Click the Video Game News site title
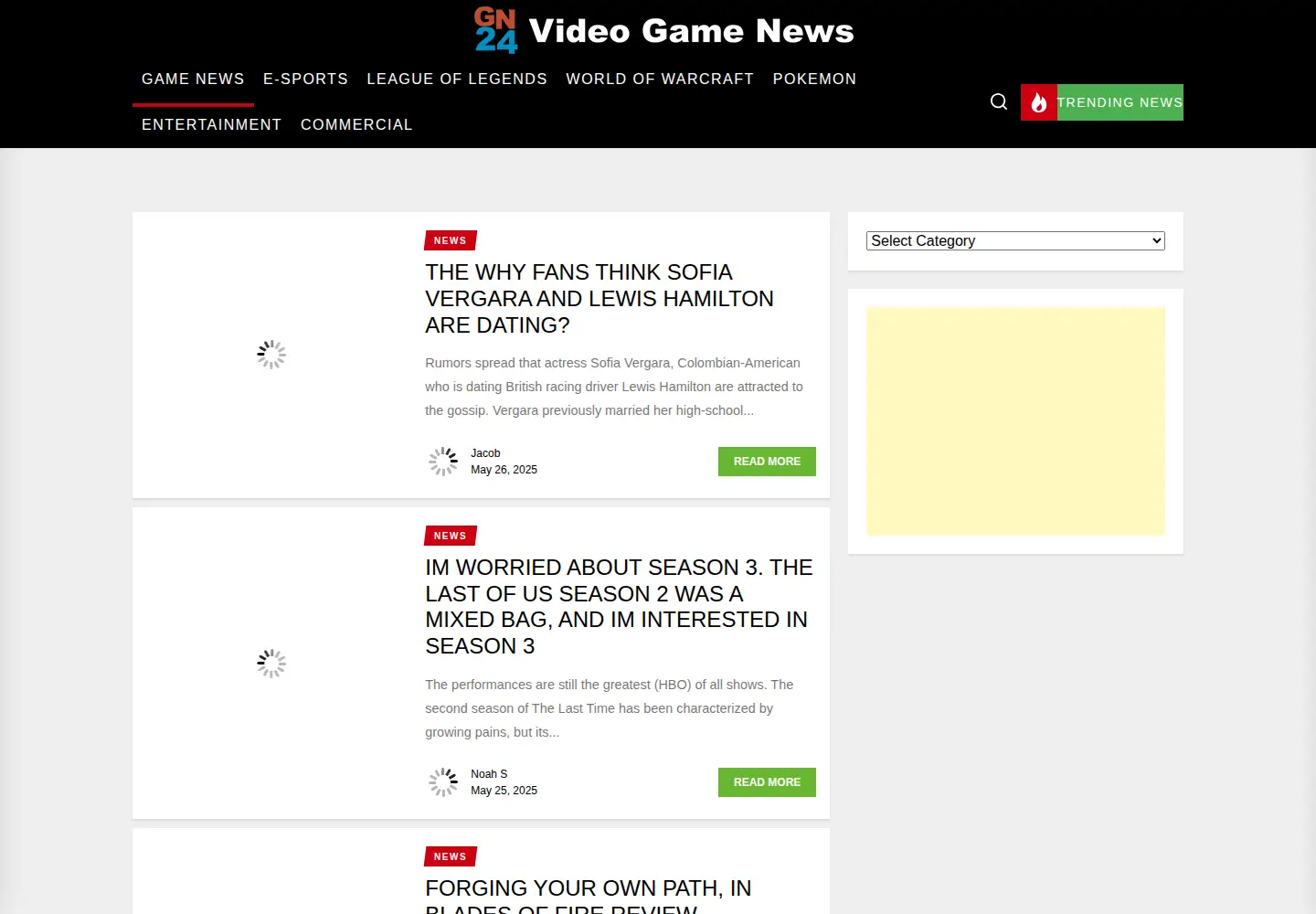 pos(691,31)
